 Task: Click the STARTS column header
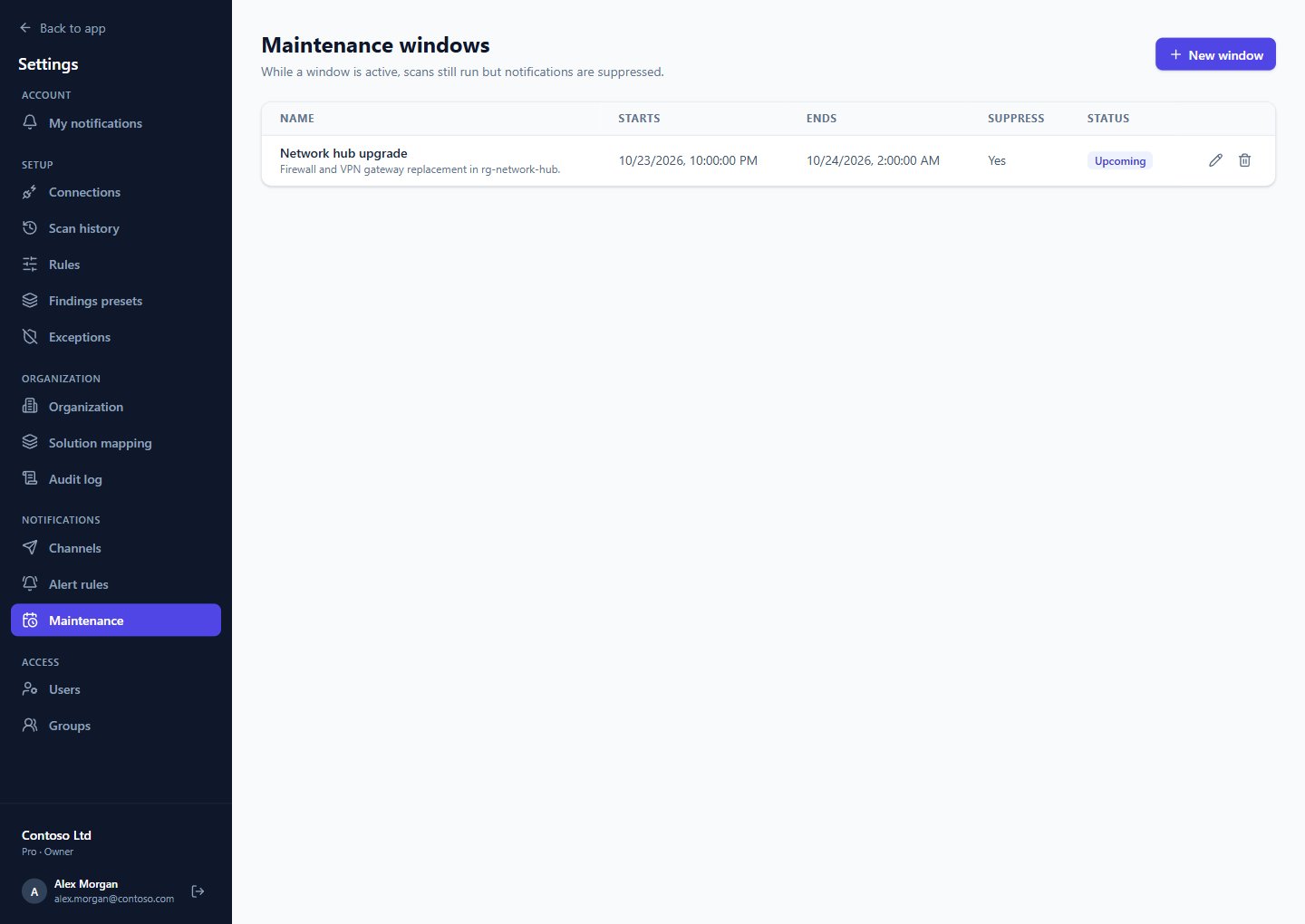639,119
